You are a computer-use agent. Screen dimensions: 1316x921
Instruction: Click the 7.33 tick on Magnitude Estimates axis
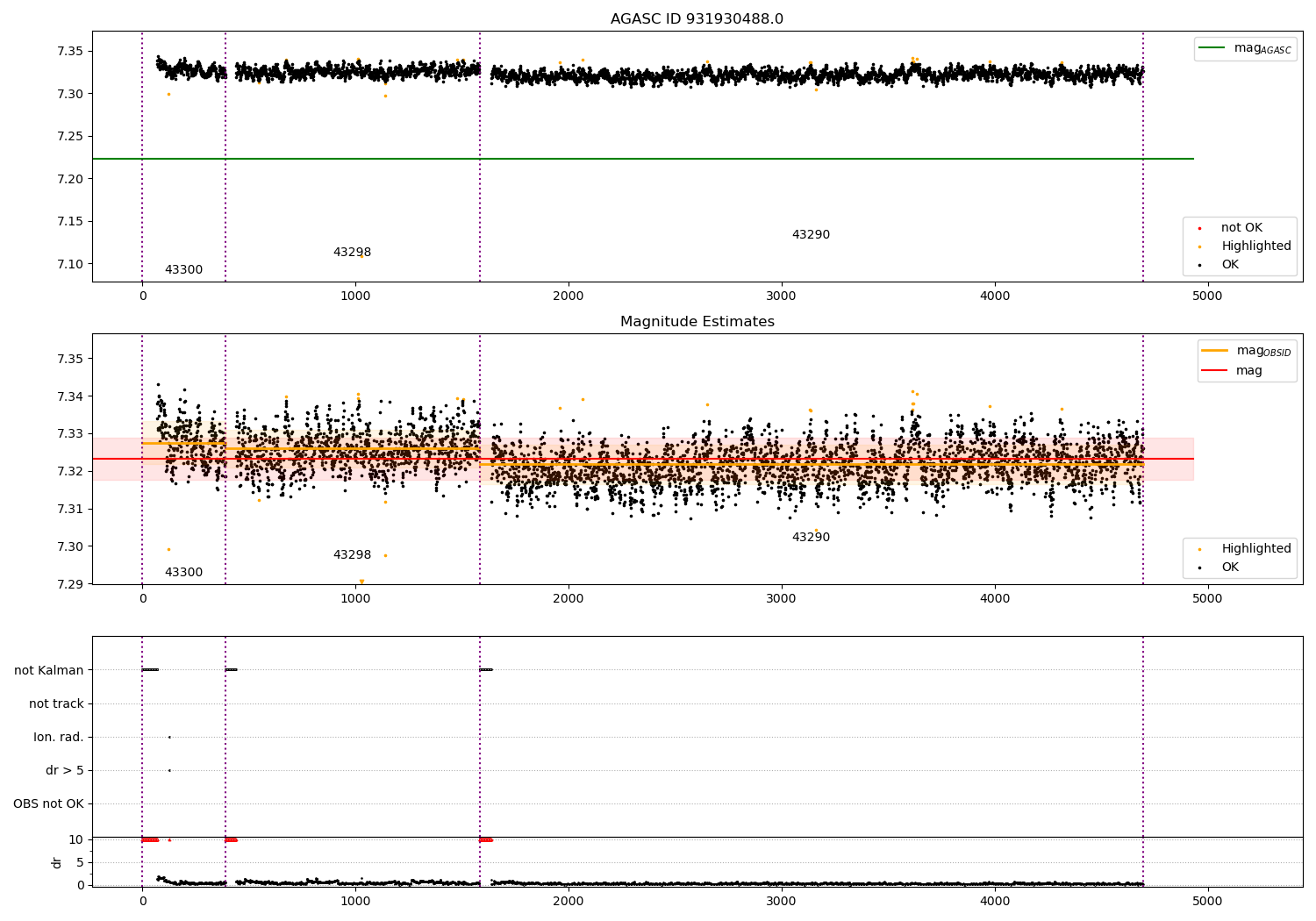(x=70, y=434)
